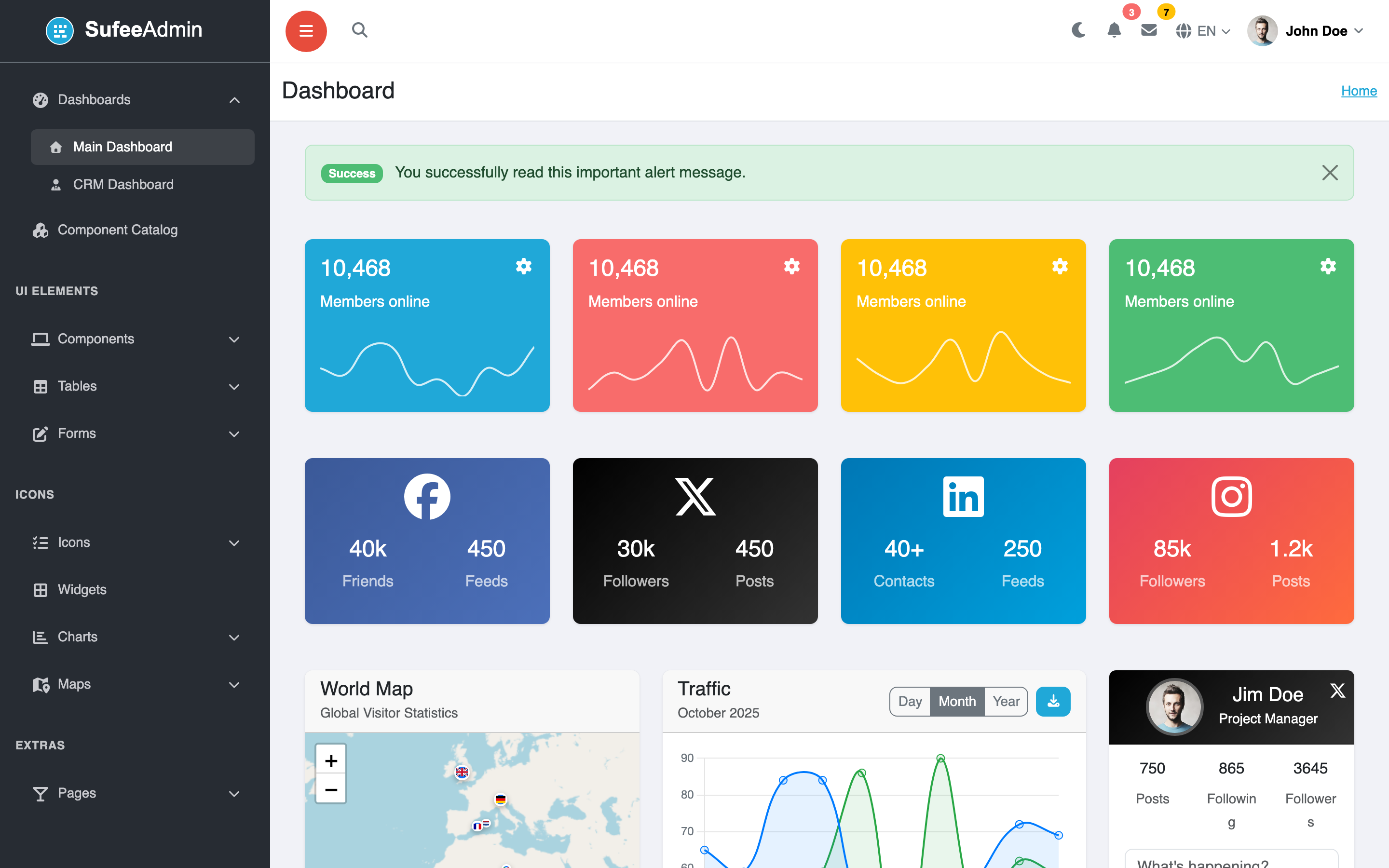
Task: Click the Instagram icon on the gradient card
Action: 1231,497
